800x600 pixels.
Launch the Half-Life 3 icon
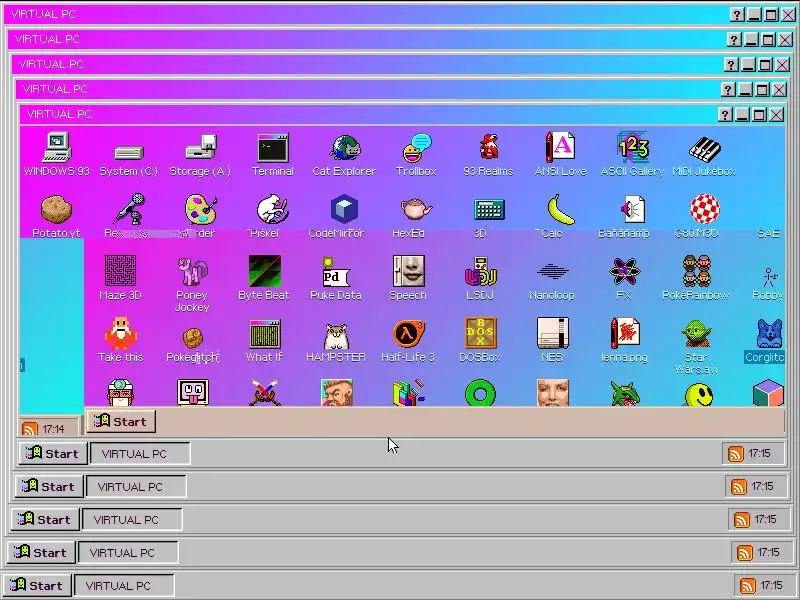[408, 333]
